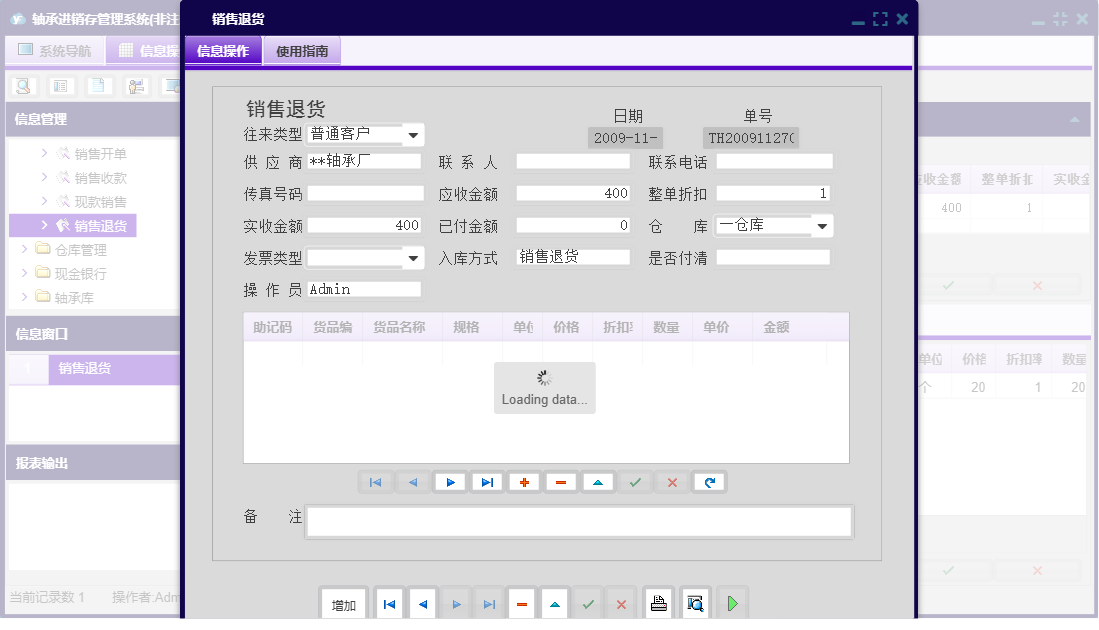Click the printer icon at the bottom bar
The width and height of the screenshot is (1099, 630).
(658, 602)
